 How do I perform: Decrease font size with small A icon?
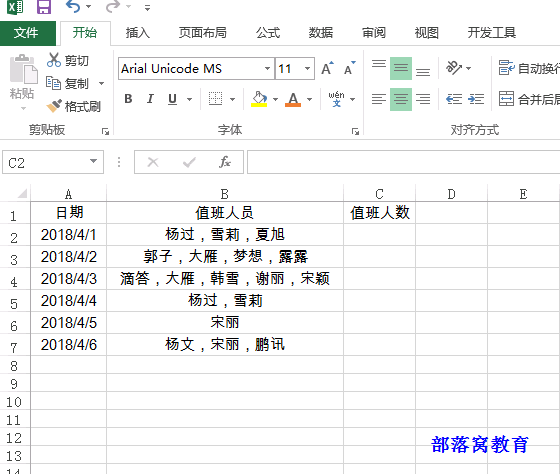[x=349, y=68]
